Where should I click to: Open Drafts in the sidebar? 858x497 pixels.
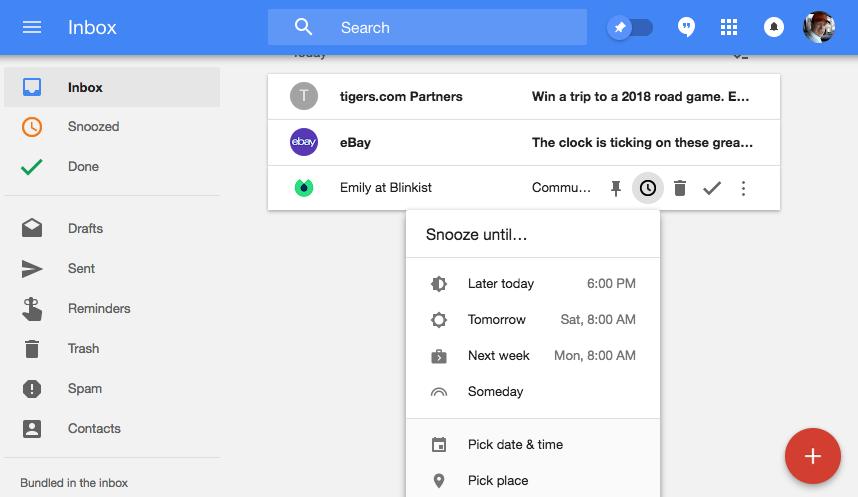click(112, 228)
